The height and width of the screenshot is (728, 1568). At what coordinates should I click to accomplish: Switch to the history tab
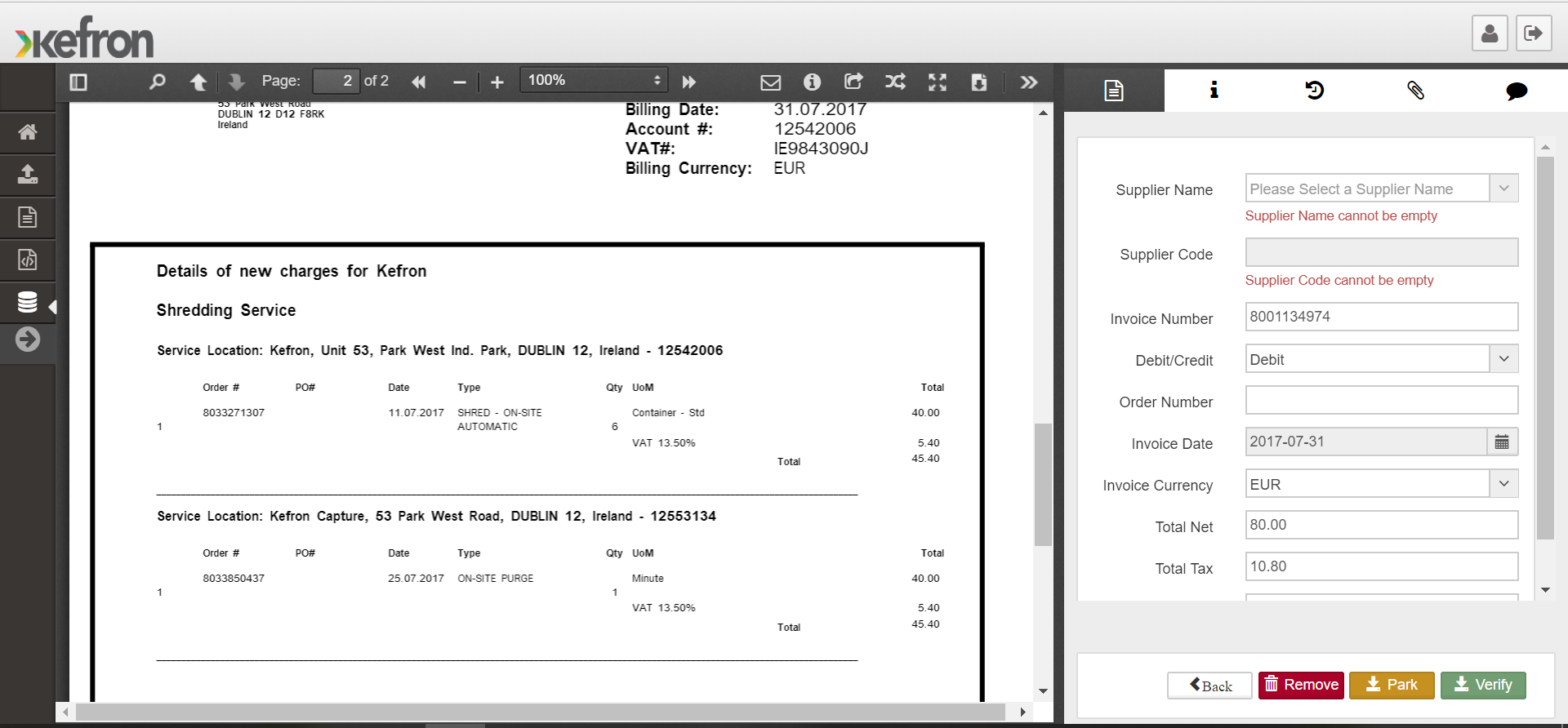pos(1315,90)
